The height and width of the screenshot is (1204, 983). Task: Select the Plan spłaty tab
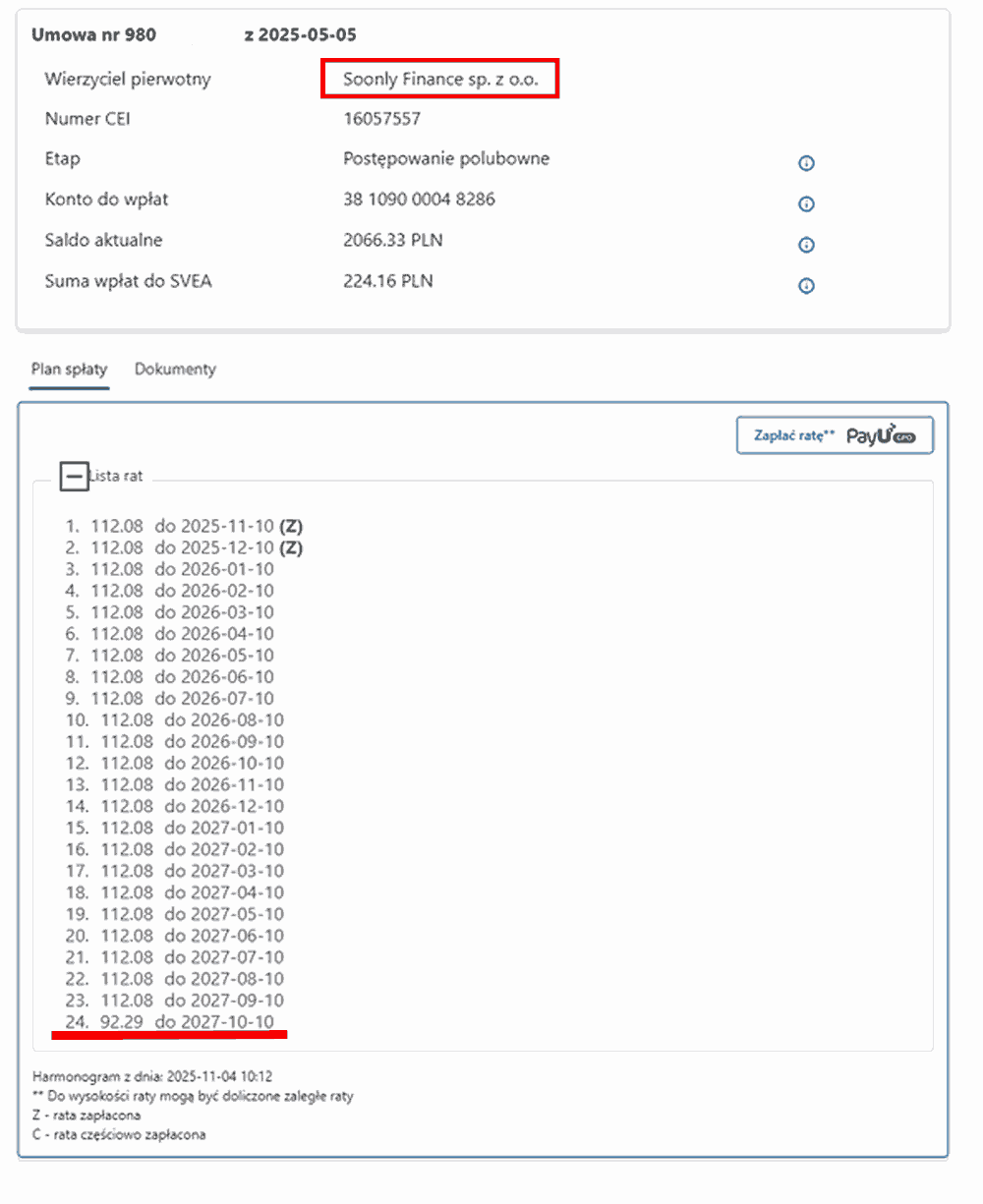point(69,370)
